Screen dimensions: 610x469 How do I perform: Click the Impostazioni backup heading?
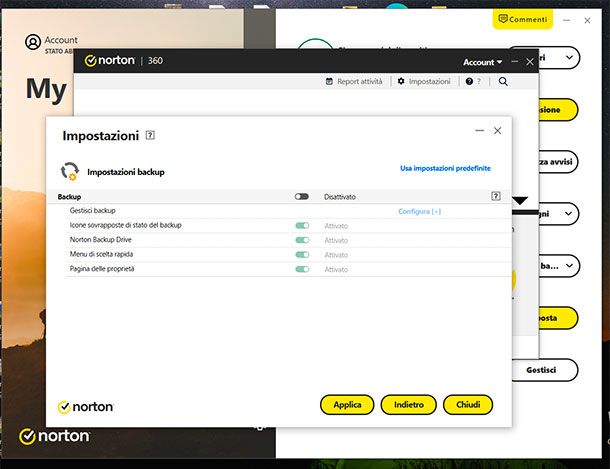coord(126,172)
